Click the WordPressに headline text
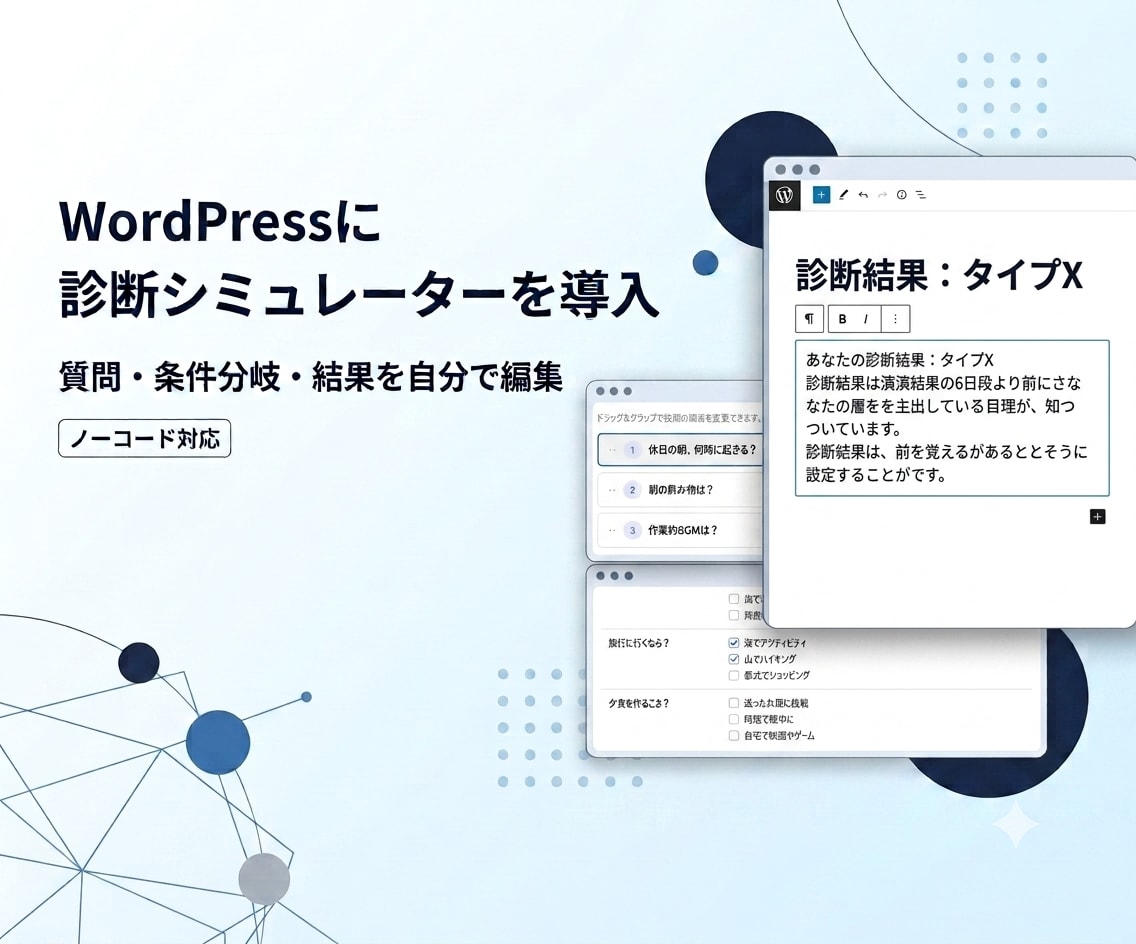Screen dimensions: 1136x944 pyautogui.click(x=220, y=221)
